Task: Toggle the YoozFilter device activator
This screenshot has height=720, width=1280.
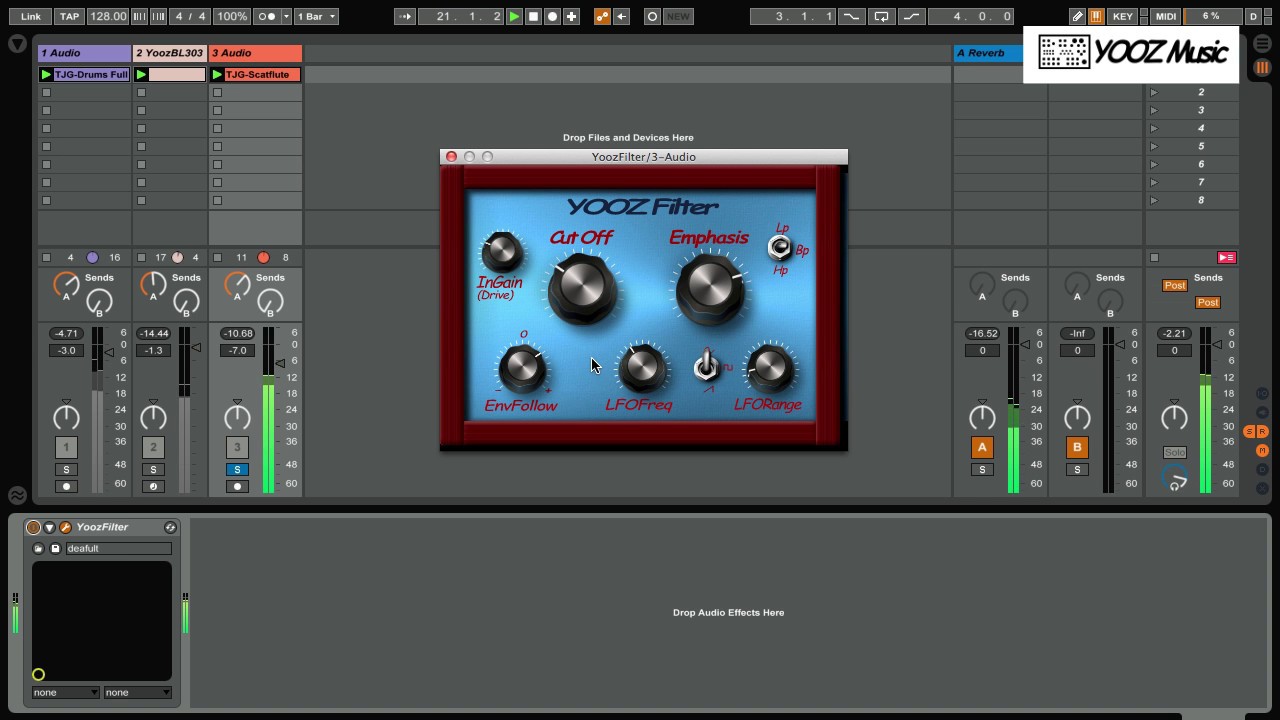Action: click(33, 527)
